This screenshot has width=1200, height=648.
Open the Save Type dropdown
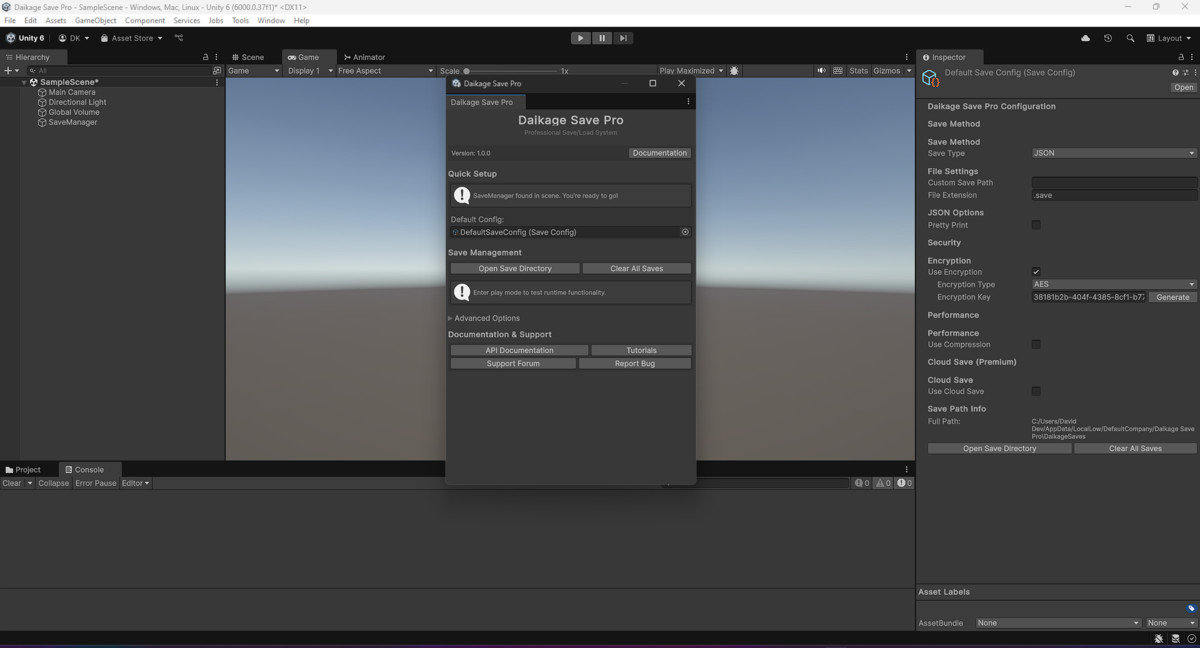pyautogui.click(x=1114, y=153)
